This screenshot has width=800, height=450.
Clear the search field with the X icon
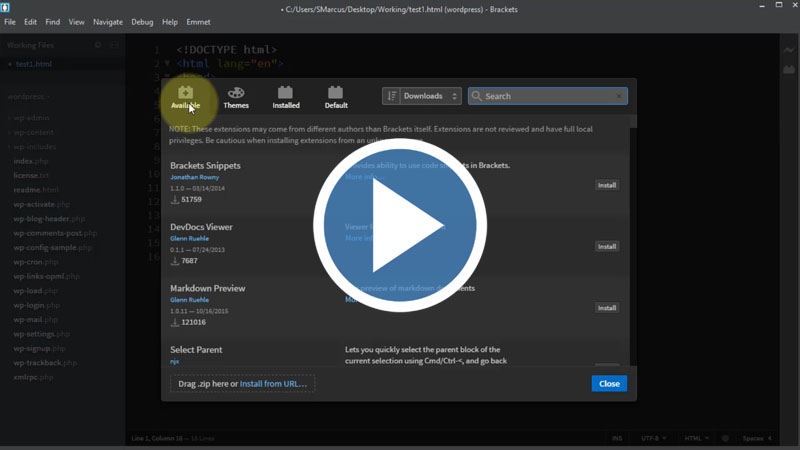click(620, 97)
